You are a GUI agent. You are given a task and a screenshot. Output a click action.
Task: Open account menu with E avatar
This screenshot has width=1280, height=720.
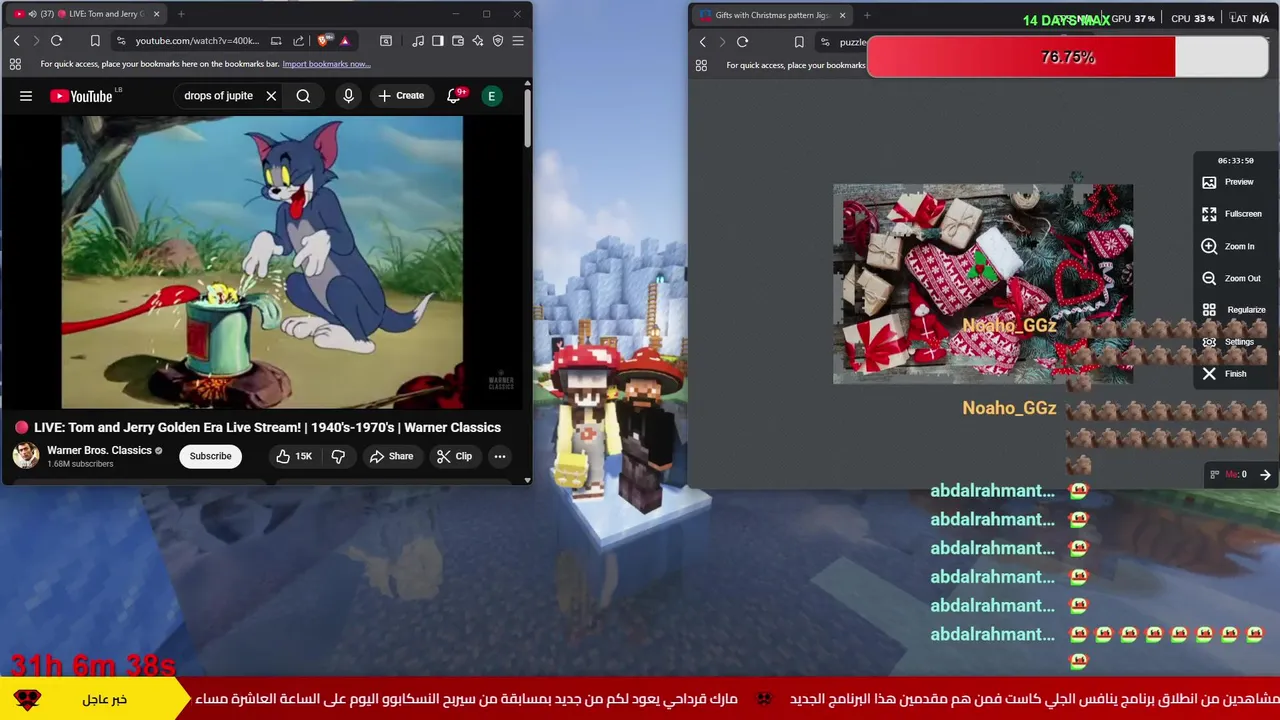point(491,96)
